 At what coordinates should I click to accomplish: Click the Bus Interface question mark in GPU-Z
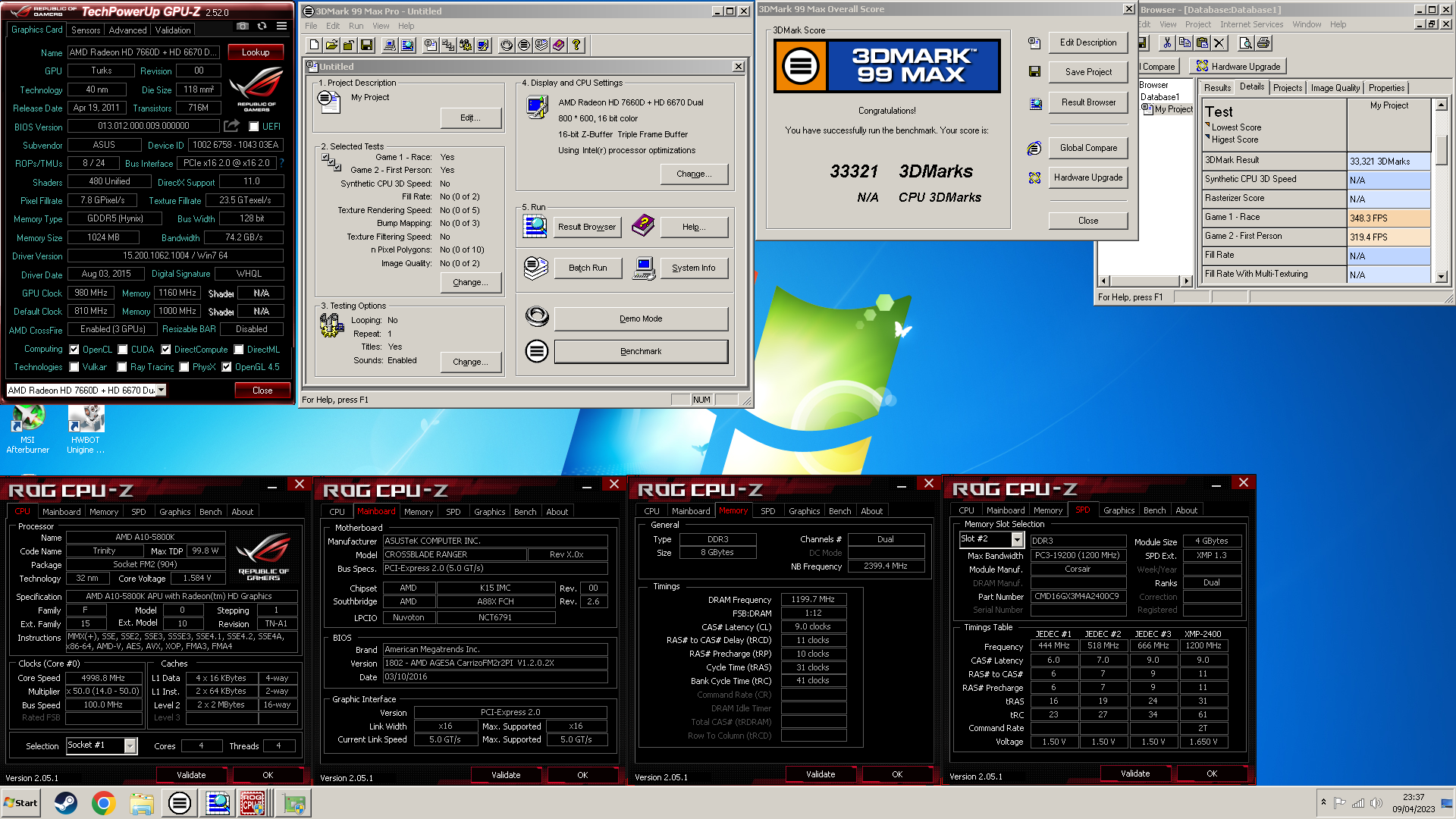click(x=281, y=163)
